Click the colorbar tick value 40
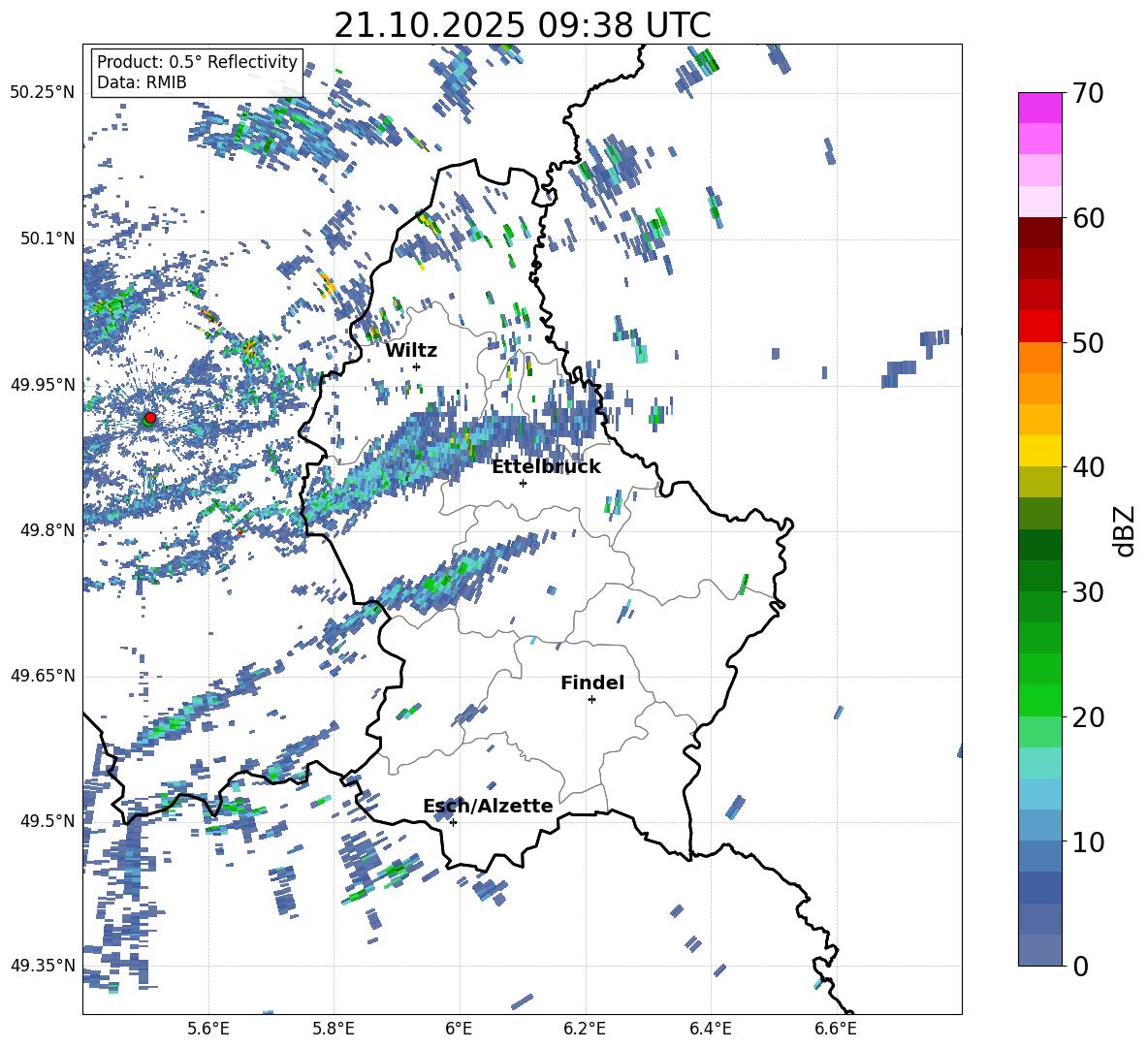Image resolution: width=1148 pixels, height=1048 pixels. [1088, 467]
